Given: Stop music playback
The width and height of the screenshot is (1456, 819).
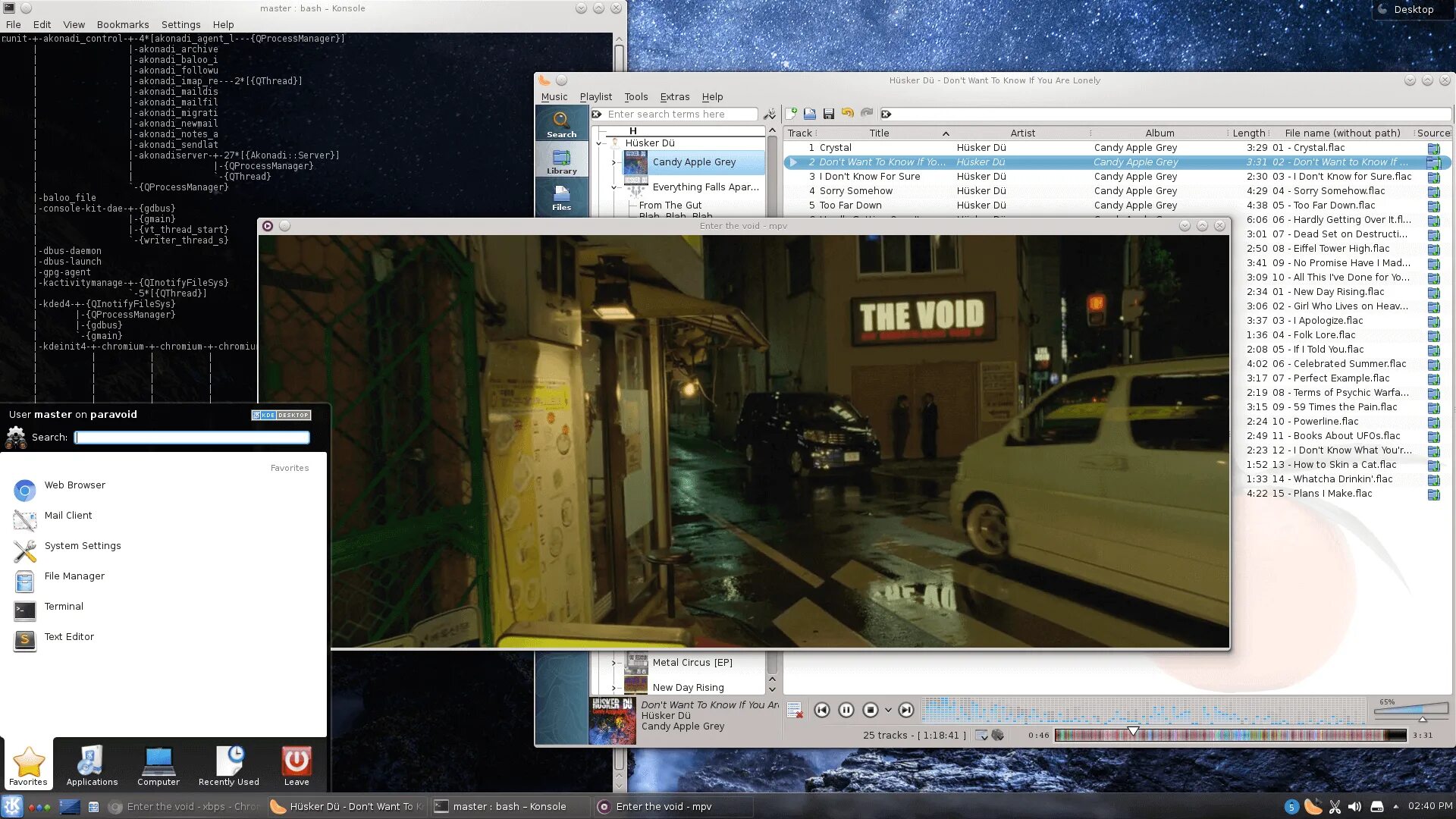Looking at the screenshot, I should click(x=871, y=711).
